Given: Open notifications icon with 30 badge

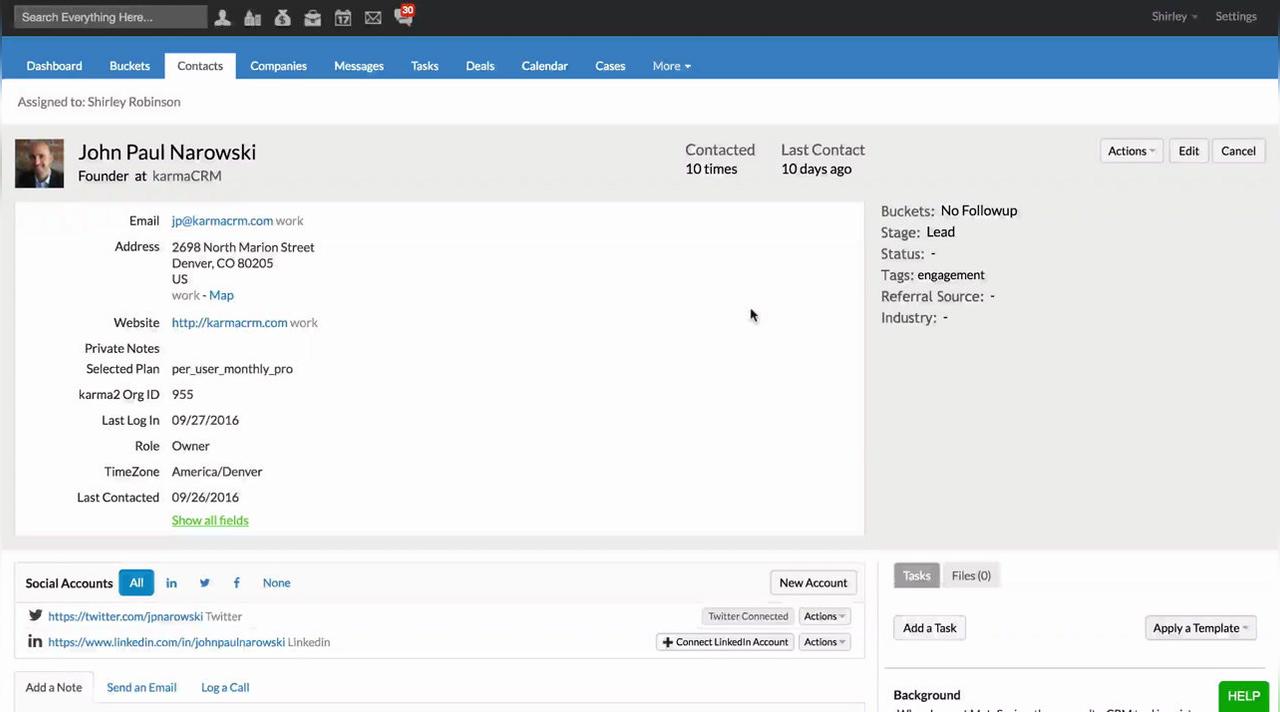Looking at the screenshot, I should pyautogui.click(x=404, y=15).
